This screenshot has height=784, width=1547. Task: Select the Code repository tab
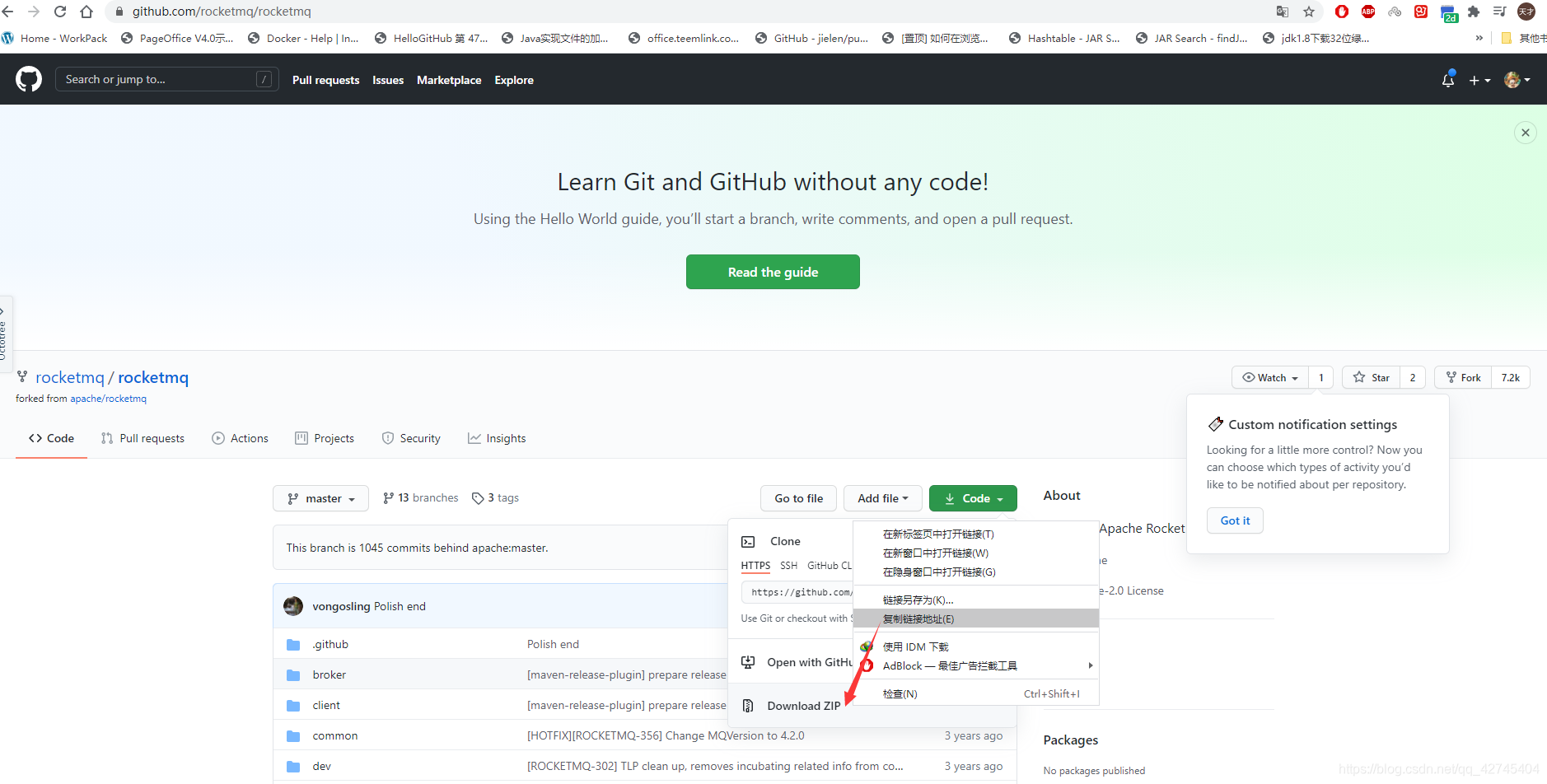click(x=51, y=438)
